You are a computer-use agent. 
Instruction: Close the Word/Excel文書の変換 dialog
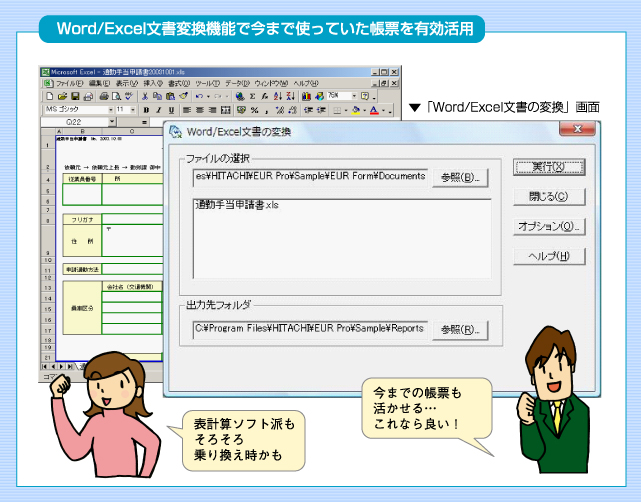[577, 129]
